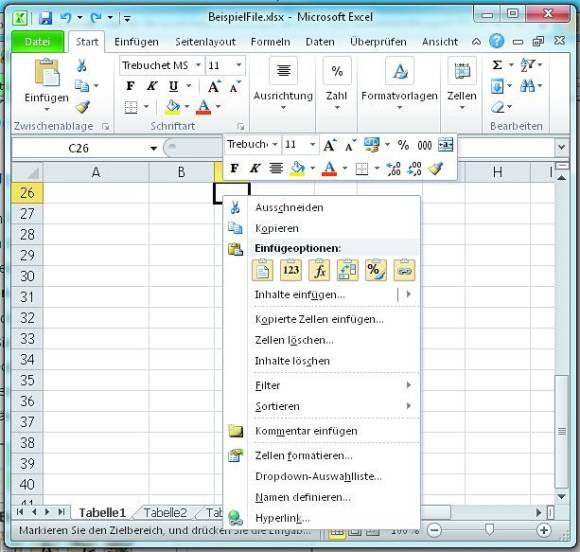This screenshot has height=552, width=580.
Task: Click the paste Formatting percent icon
Action: [x=376, y=270]
